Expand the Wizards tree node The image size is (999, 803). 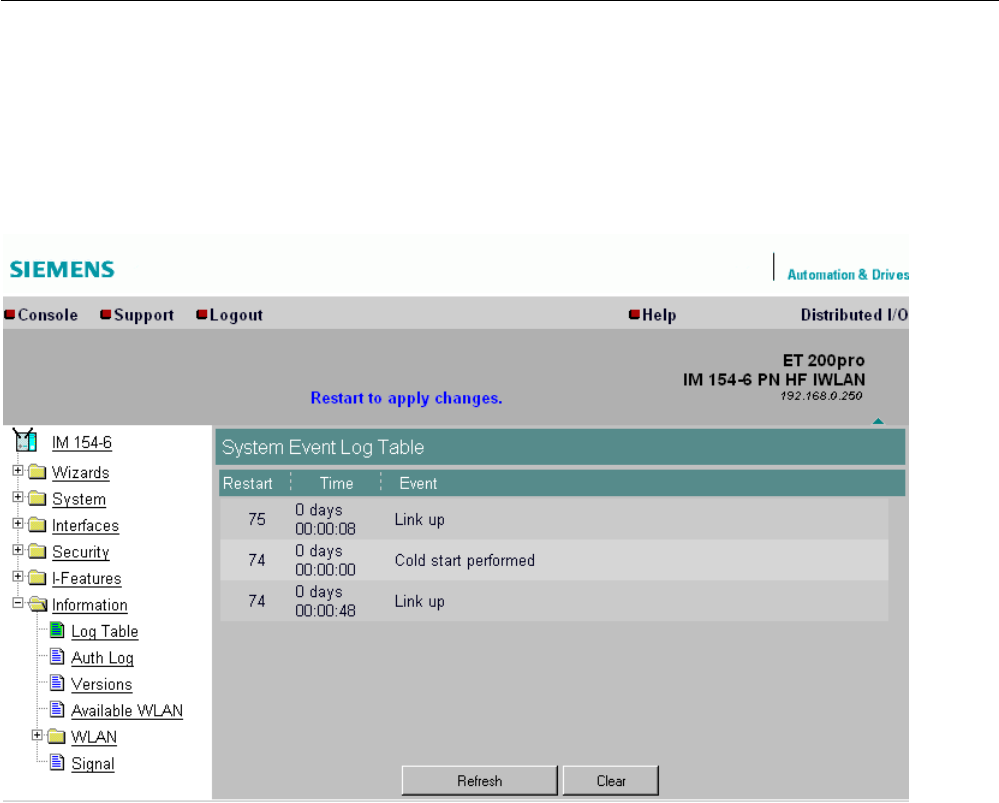(18, 471)
